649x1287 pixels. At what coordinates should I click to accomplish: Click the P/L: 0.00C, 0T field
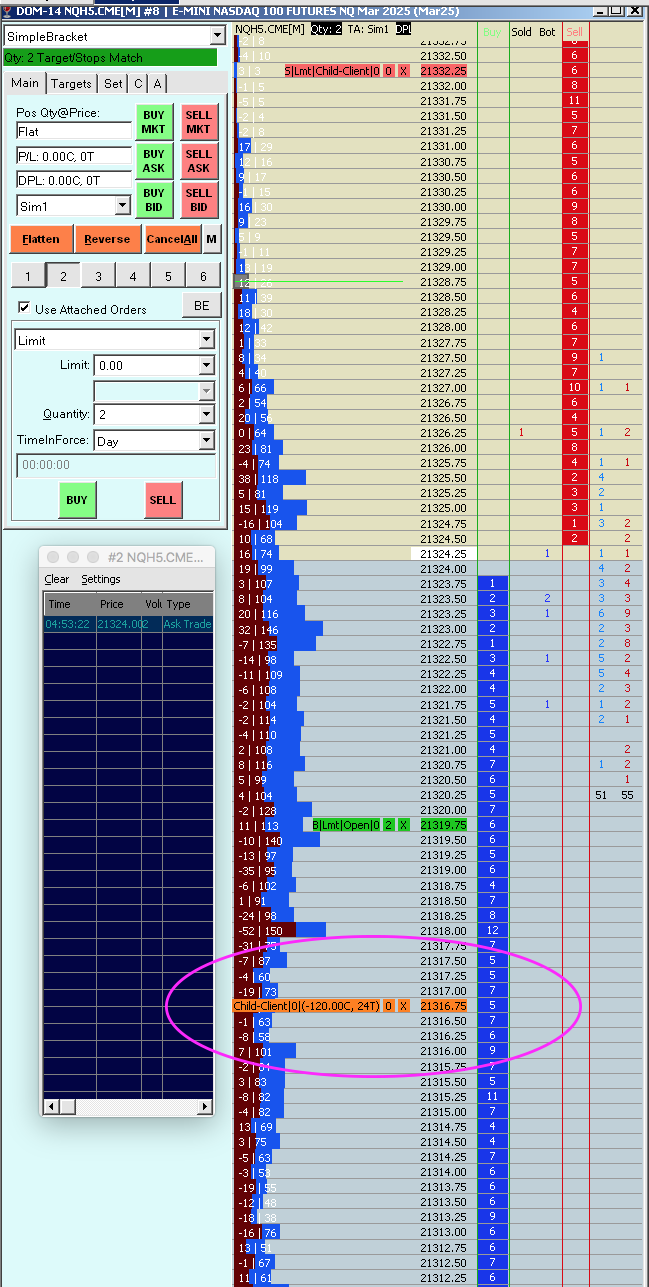click(x=74, y=156)
